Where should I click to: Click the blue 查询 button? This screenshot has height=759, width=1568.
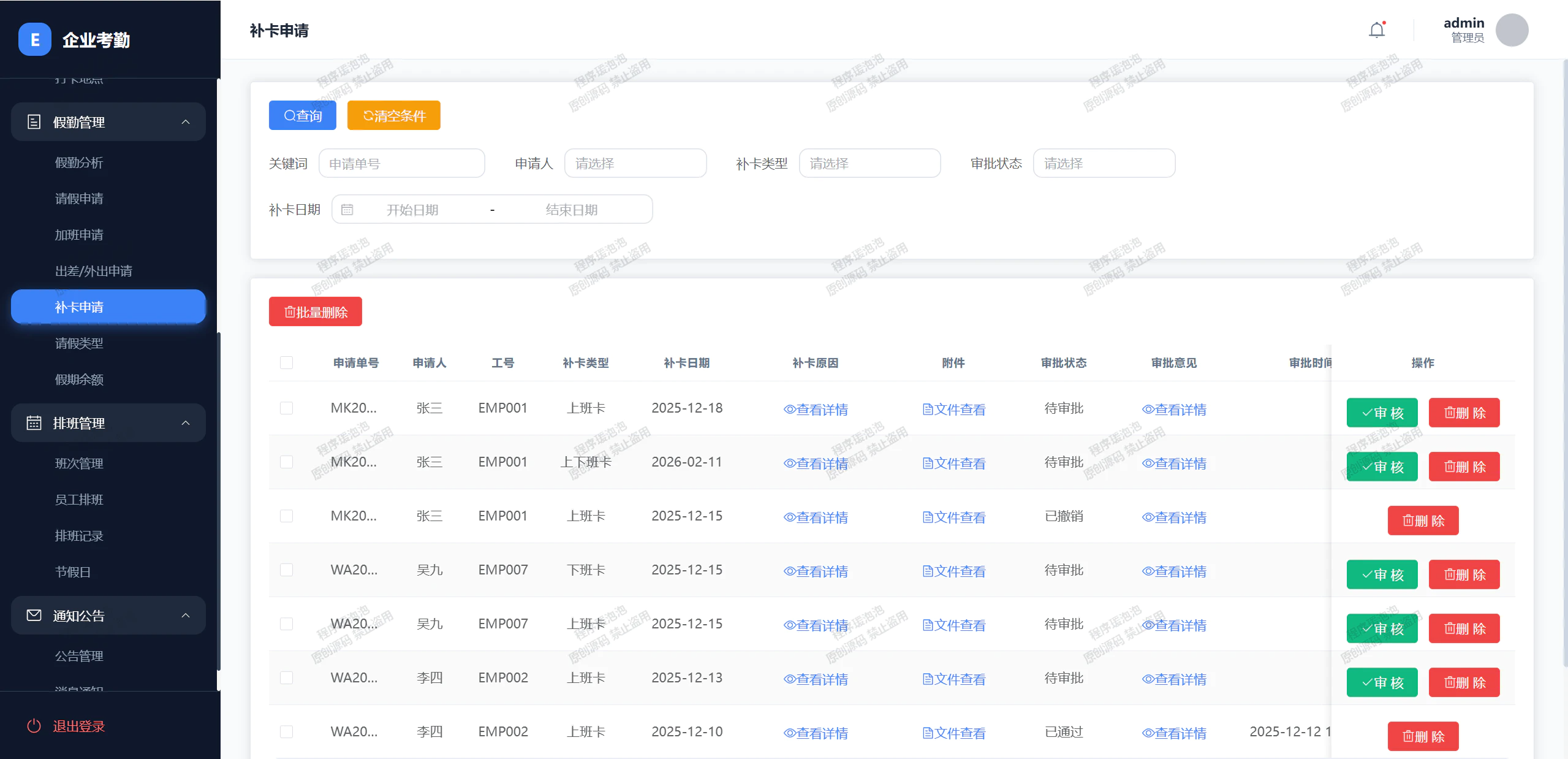click(303, 115)
